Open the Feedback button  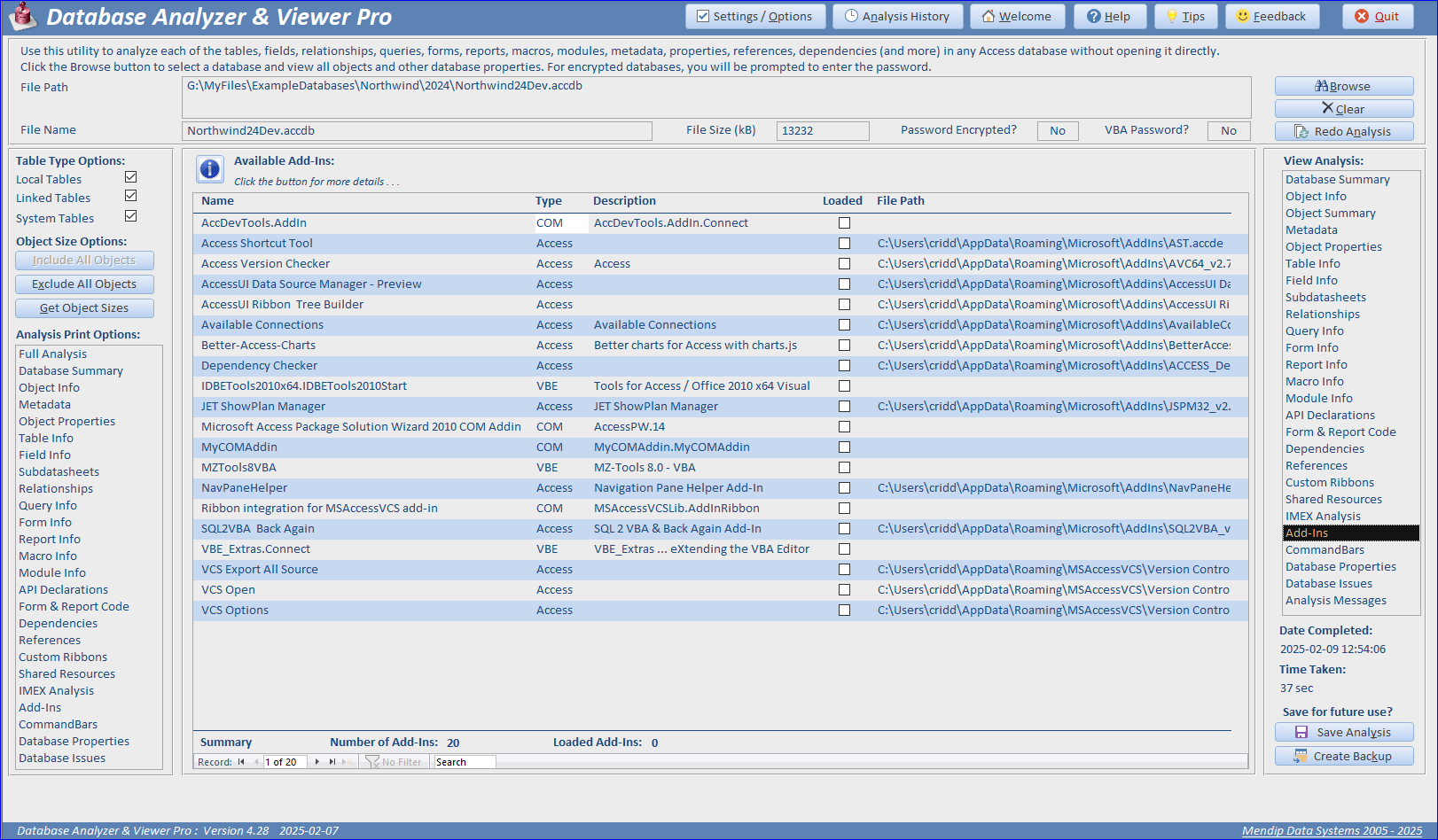point(1271,16)
